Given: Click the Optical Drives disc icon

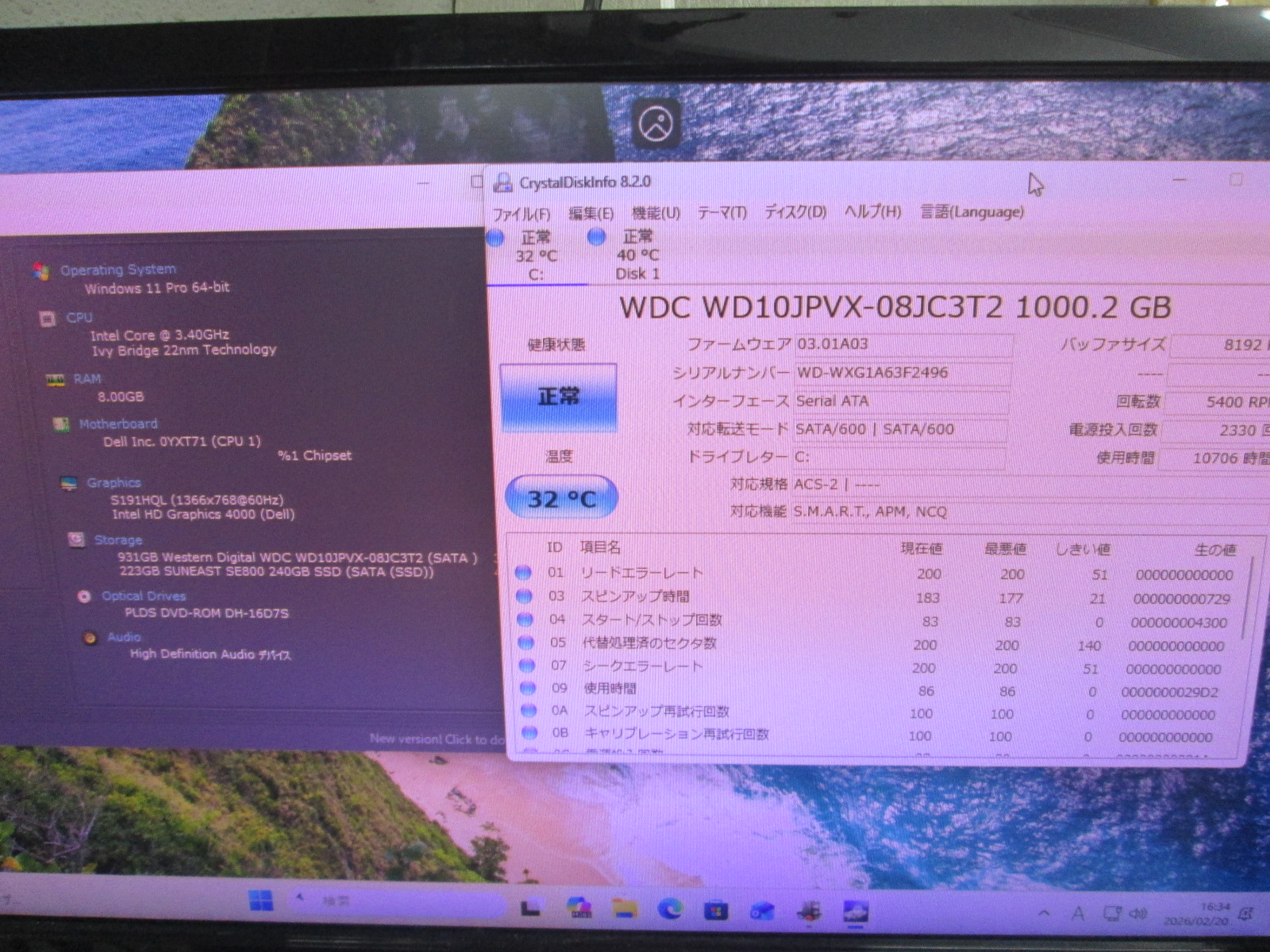Looking at the screenshot, I should (84, 597).
